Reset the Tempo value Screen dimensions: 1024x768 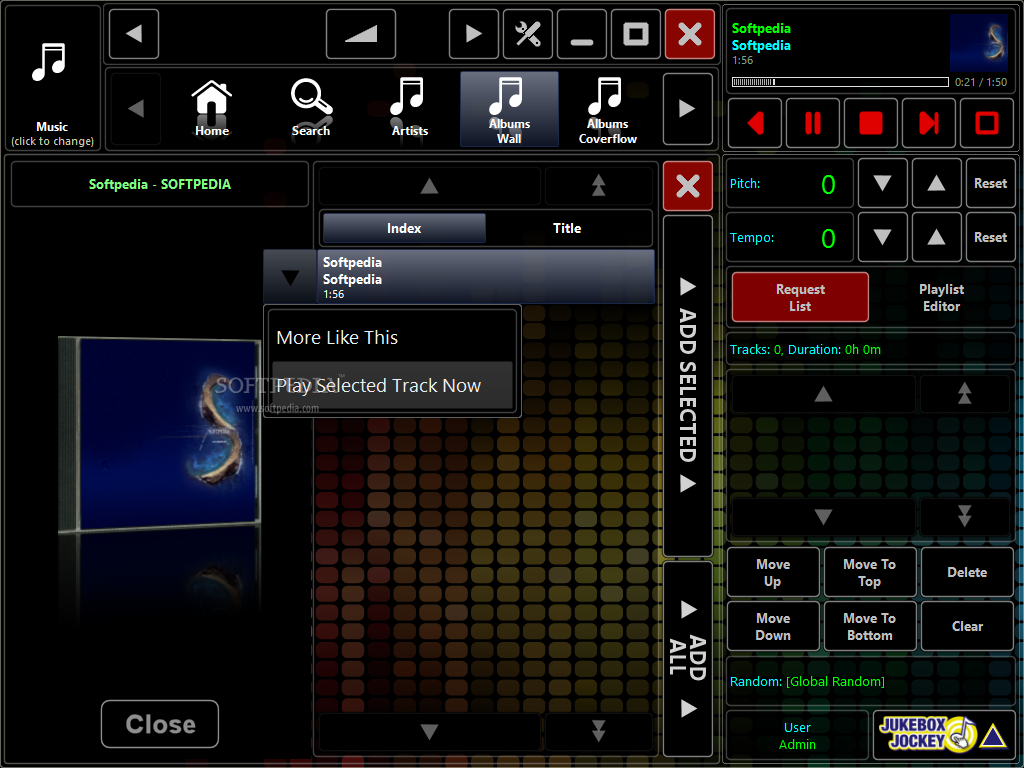(990, 237)
